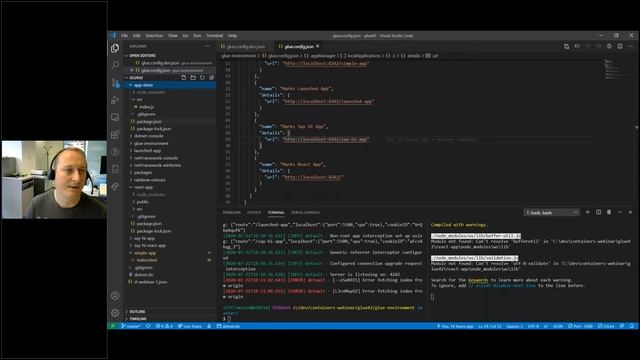
Task: Click the UTF-8 encoding status entry
Action: coord(533,326)
